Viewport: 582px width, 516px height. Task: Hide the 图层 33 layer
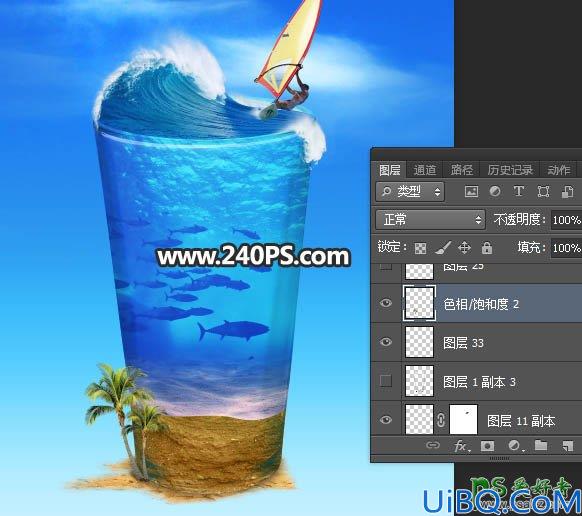click(386, 342)
